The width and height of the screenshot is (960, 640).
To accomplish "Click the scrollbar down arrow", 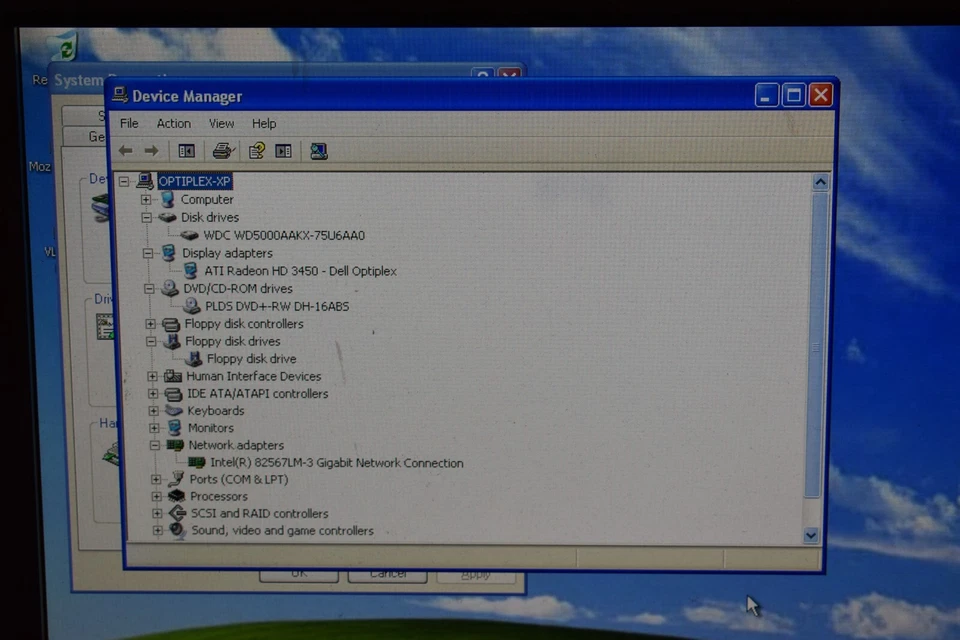I will [811, 536].
